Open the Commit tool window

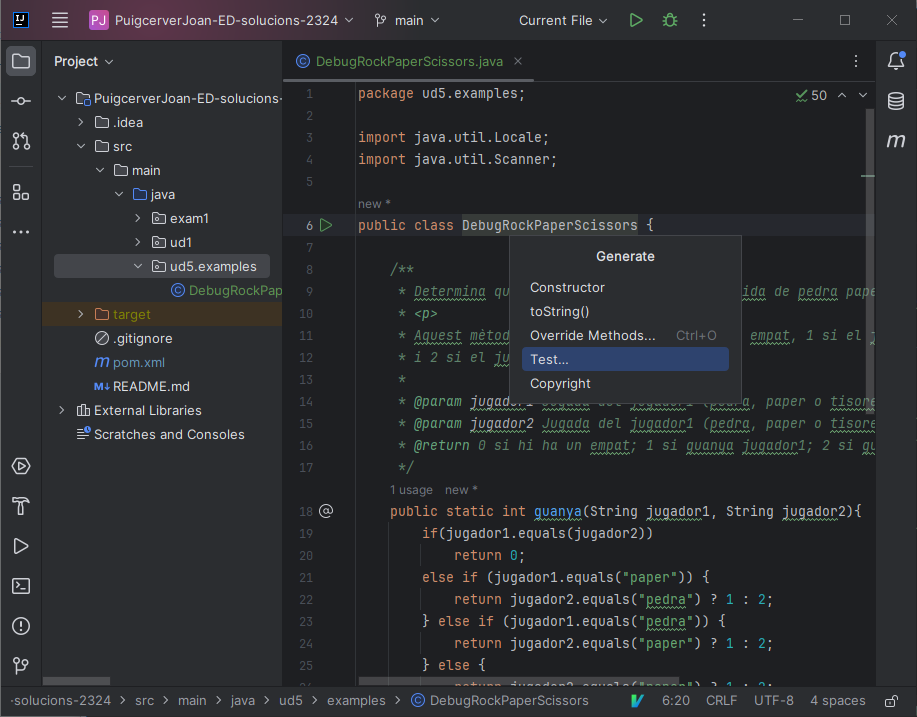click(20, 101)
